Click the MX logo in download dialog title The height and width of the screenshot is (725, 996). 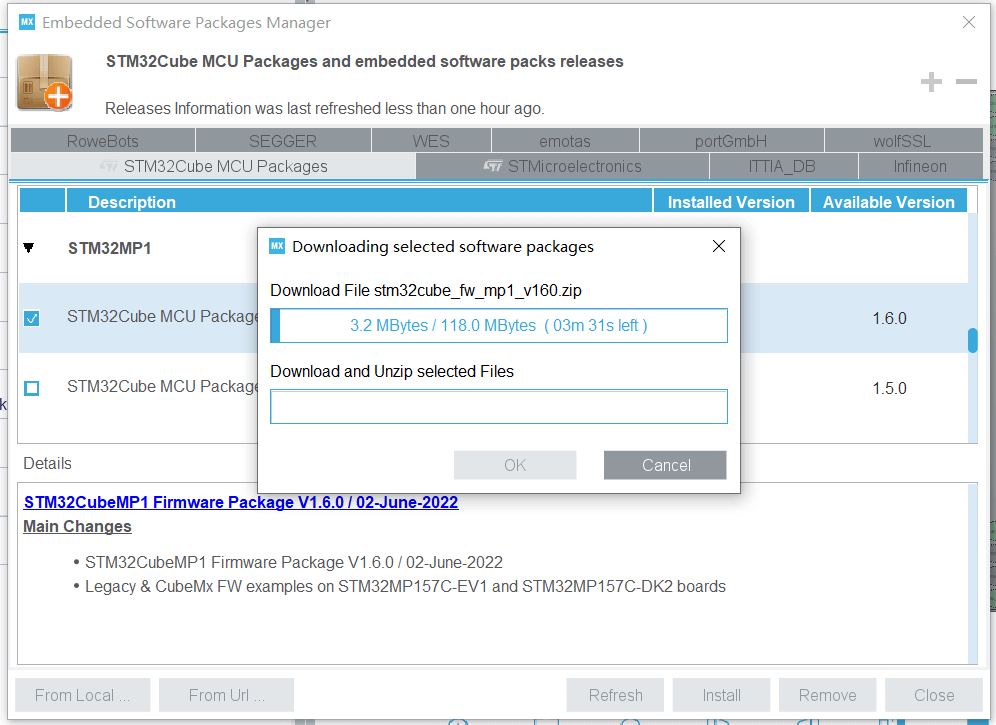(277, 246)
